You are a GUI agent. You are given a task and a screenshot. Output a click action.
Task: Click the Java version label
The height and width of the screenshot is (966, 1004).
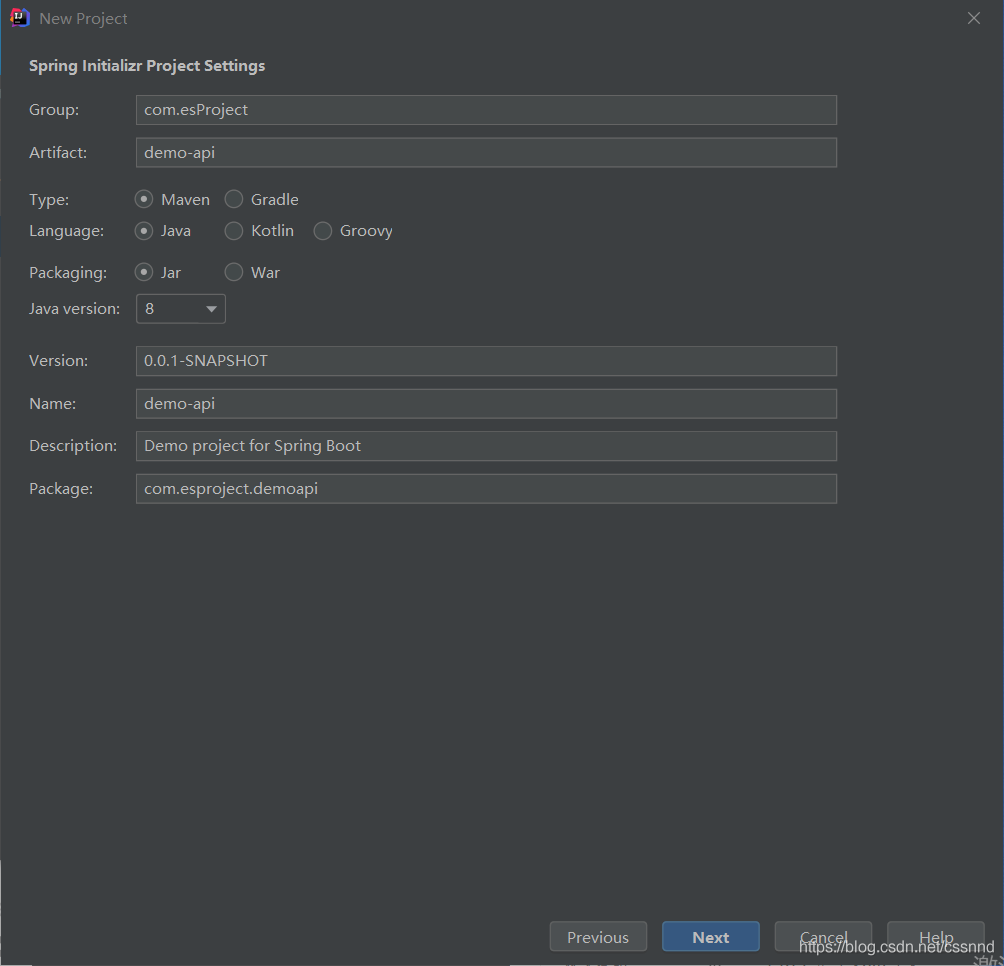pos(74,309)
